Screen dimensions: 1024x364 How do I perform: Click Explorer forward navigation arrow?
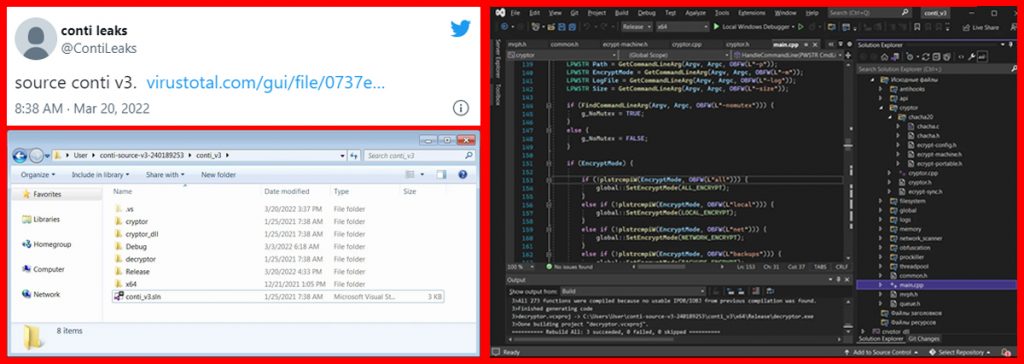tap(36, 156)
